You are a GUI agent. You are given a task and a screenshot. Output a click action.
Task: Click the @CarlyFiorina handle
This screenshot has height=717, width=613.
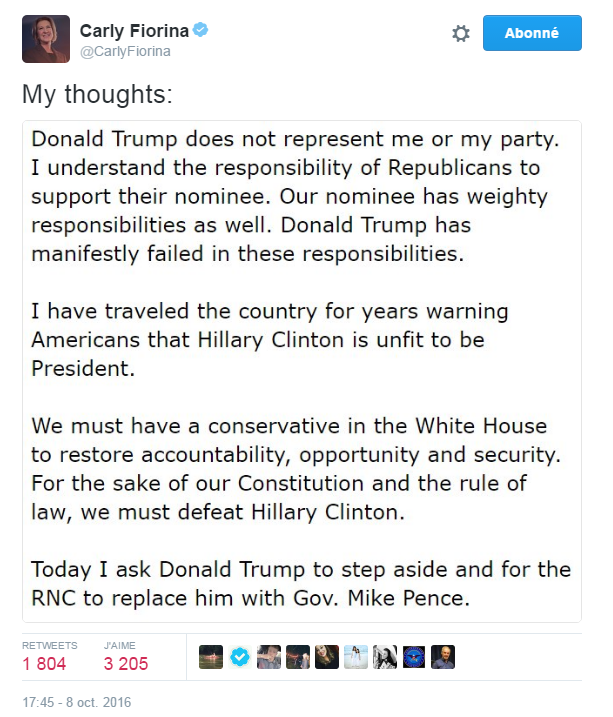click(124, 52)
